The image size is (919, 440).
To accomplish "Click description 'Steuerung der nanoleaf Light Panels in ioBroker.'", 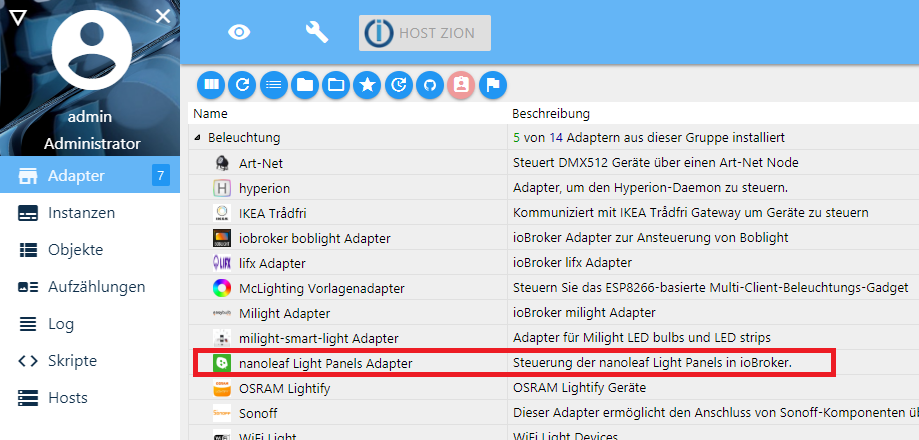I will pos(652,363).
